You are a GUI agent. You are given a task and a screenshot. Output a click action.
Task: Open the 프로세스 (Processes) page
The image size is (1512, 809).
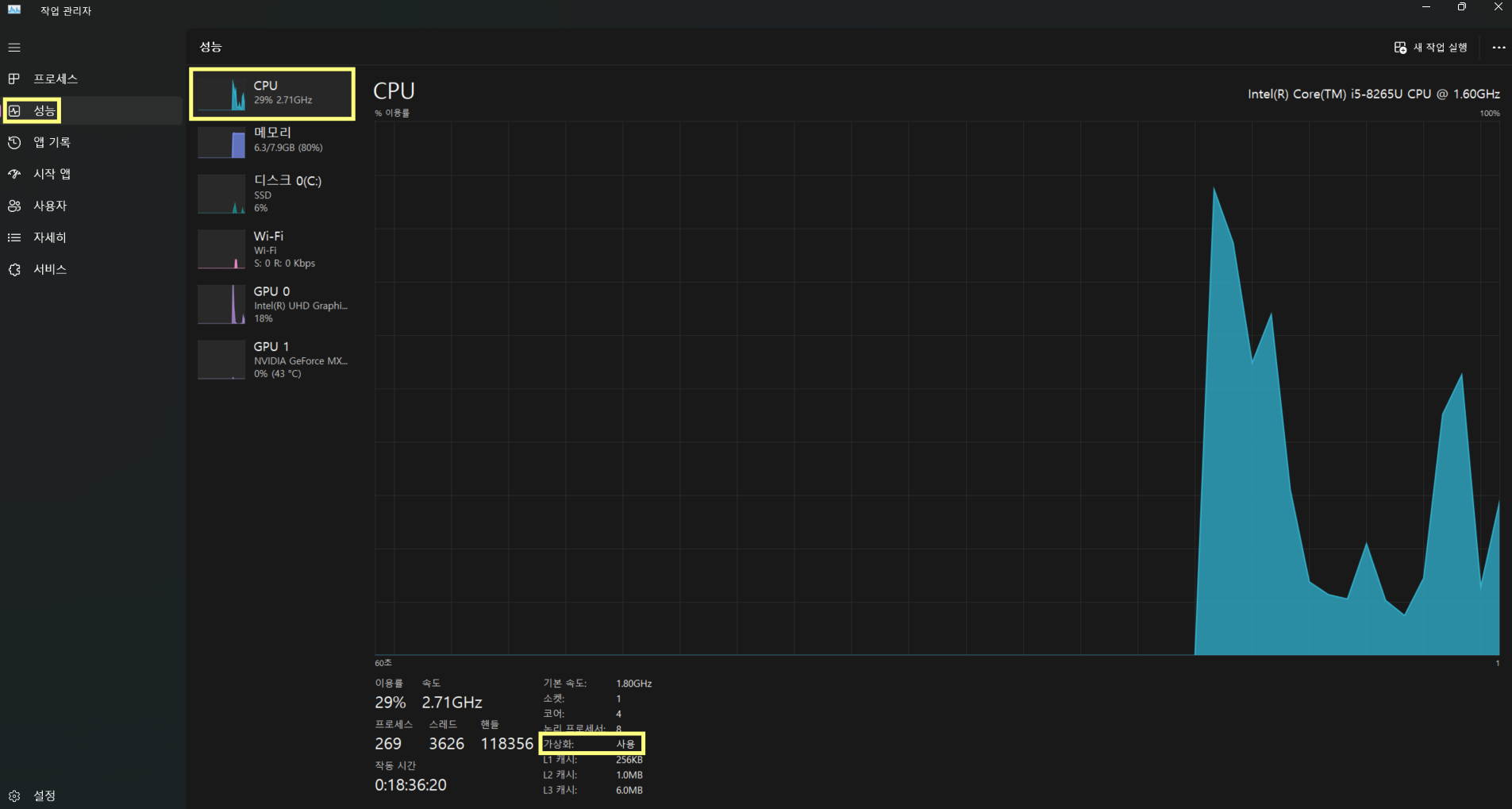click(x=92, y=79)
